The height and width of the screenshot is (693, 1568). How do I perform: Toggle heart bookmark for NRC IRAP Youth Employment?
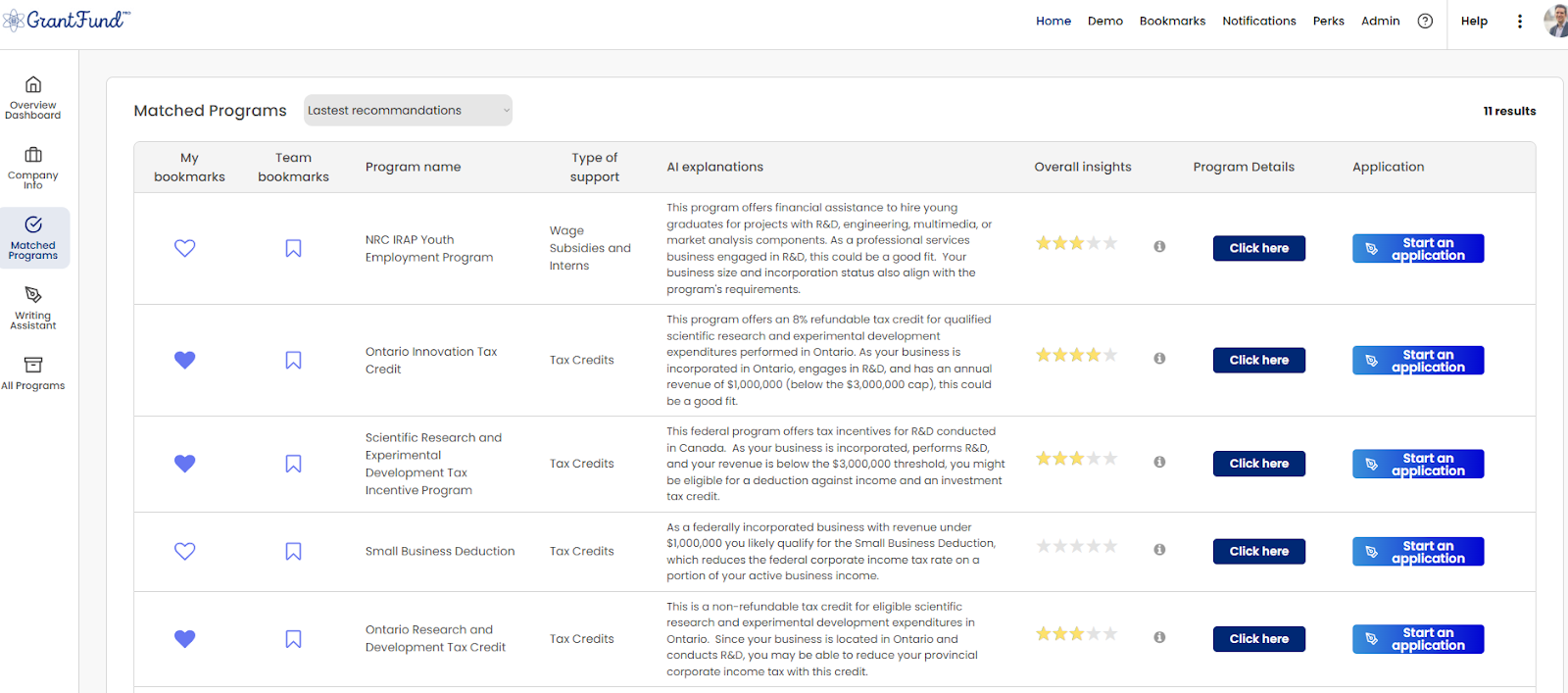pos(185,248)
